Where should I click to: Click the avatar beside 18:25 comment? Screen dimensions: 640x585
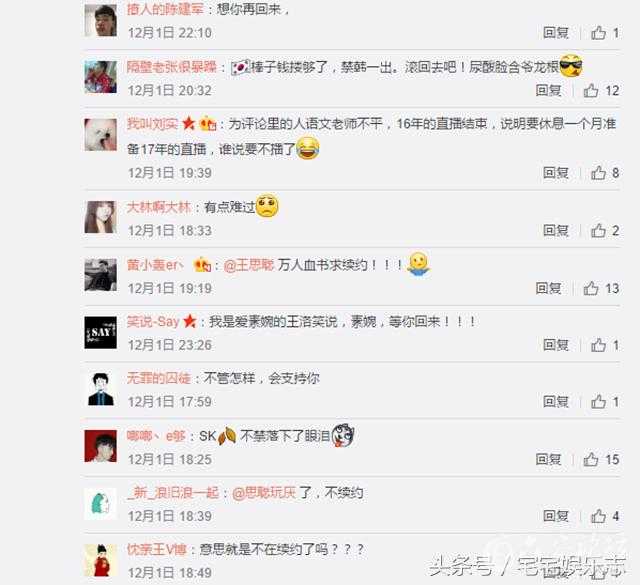(100, 446)
